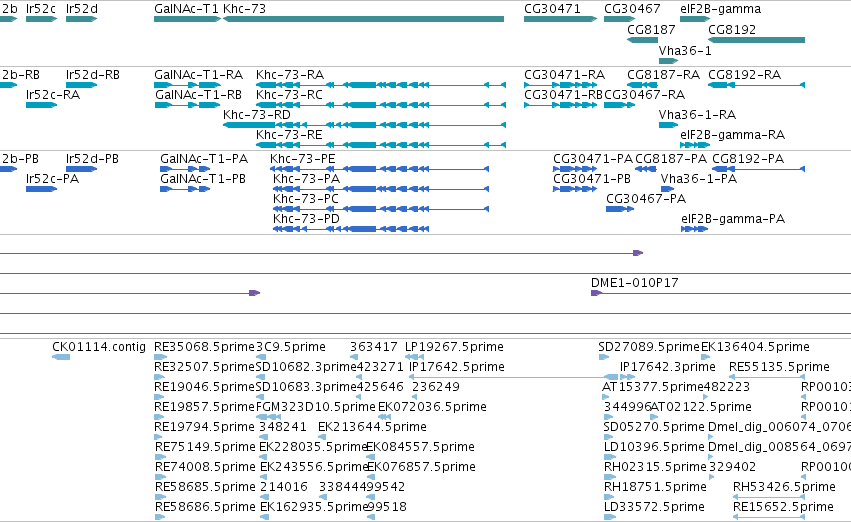Select the CG30471-PB protein label
This screenshot has height=522, width=851.
592,179
